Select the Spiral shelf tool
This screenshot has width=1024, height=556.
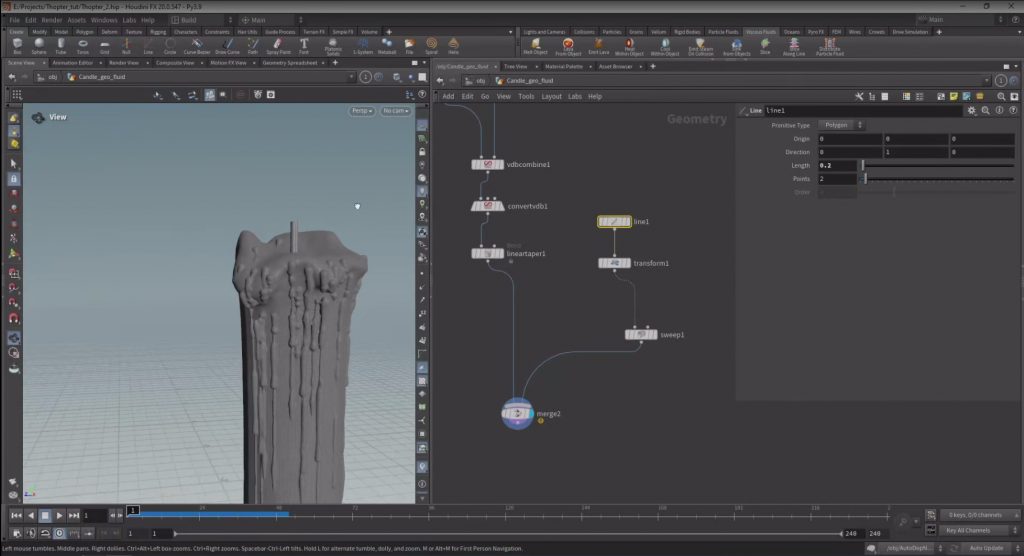coord(431,46)
